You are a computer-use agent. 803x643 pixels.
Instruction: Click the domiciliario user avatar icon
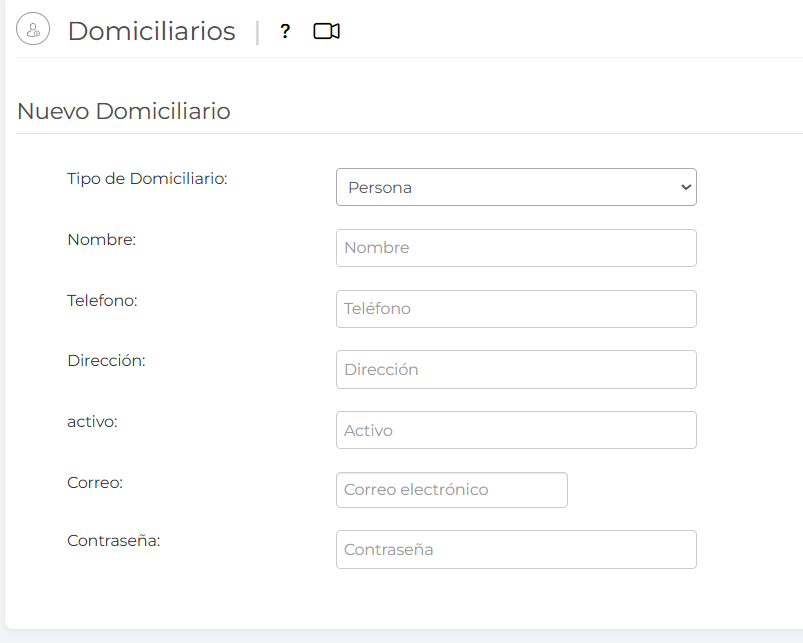click(x=33, y=30)
